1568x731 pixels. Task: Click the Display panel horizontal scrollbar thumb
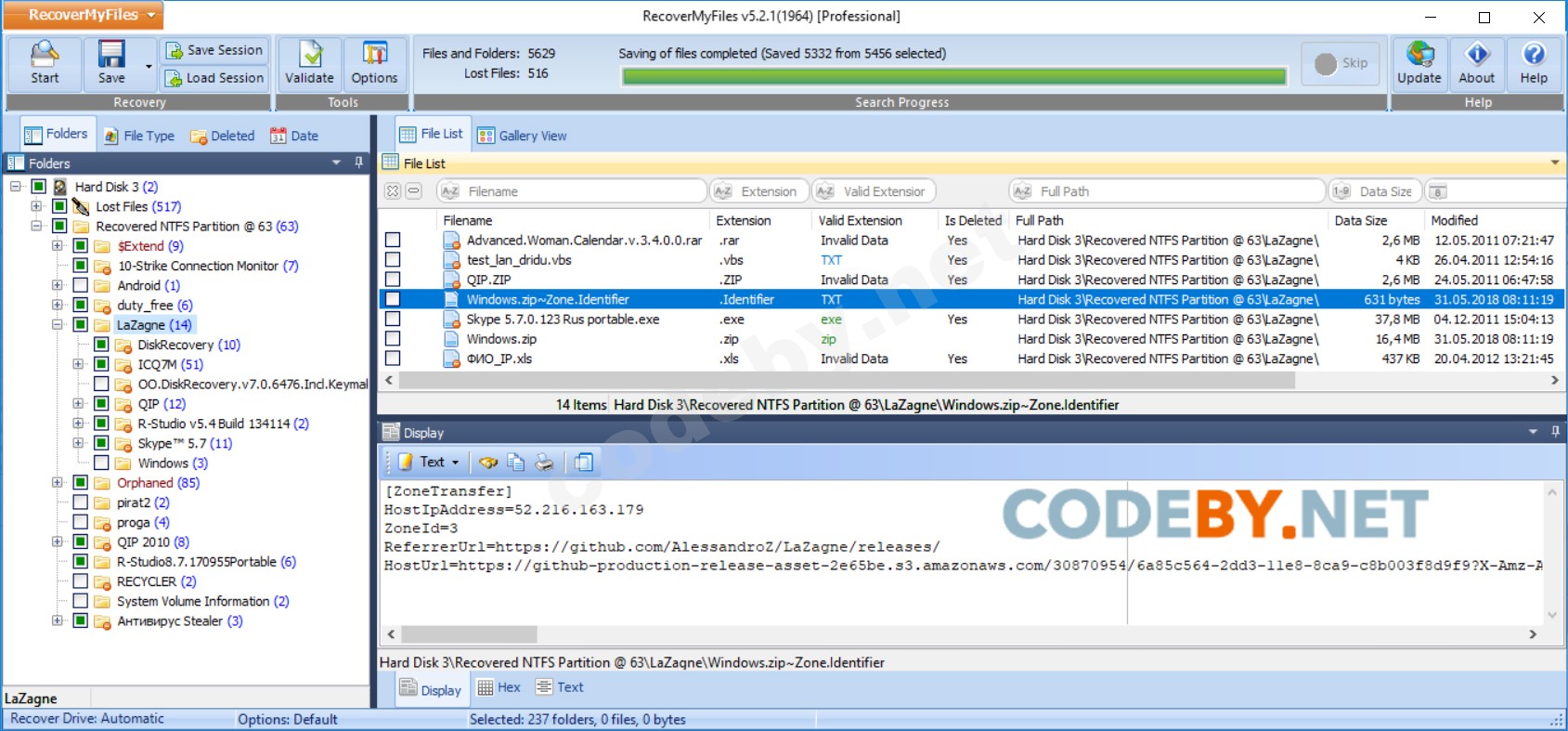coord(469,634)
